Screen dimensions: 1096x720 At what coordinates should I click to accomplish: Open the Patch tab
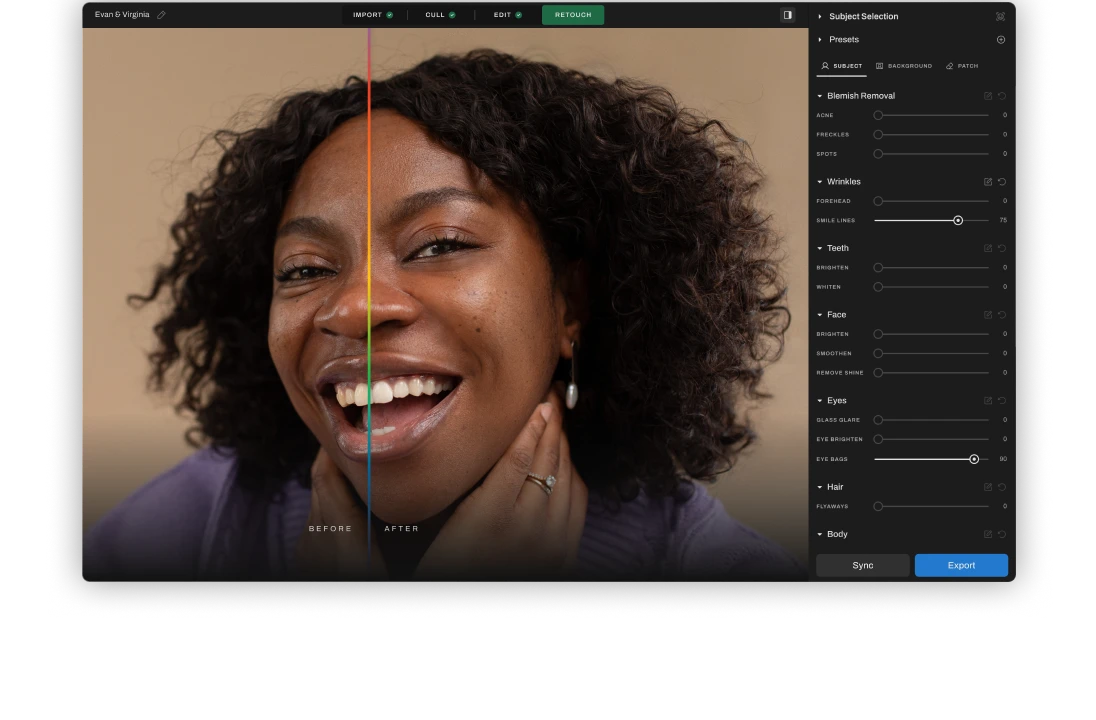pos(962,66)
